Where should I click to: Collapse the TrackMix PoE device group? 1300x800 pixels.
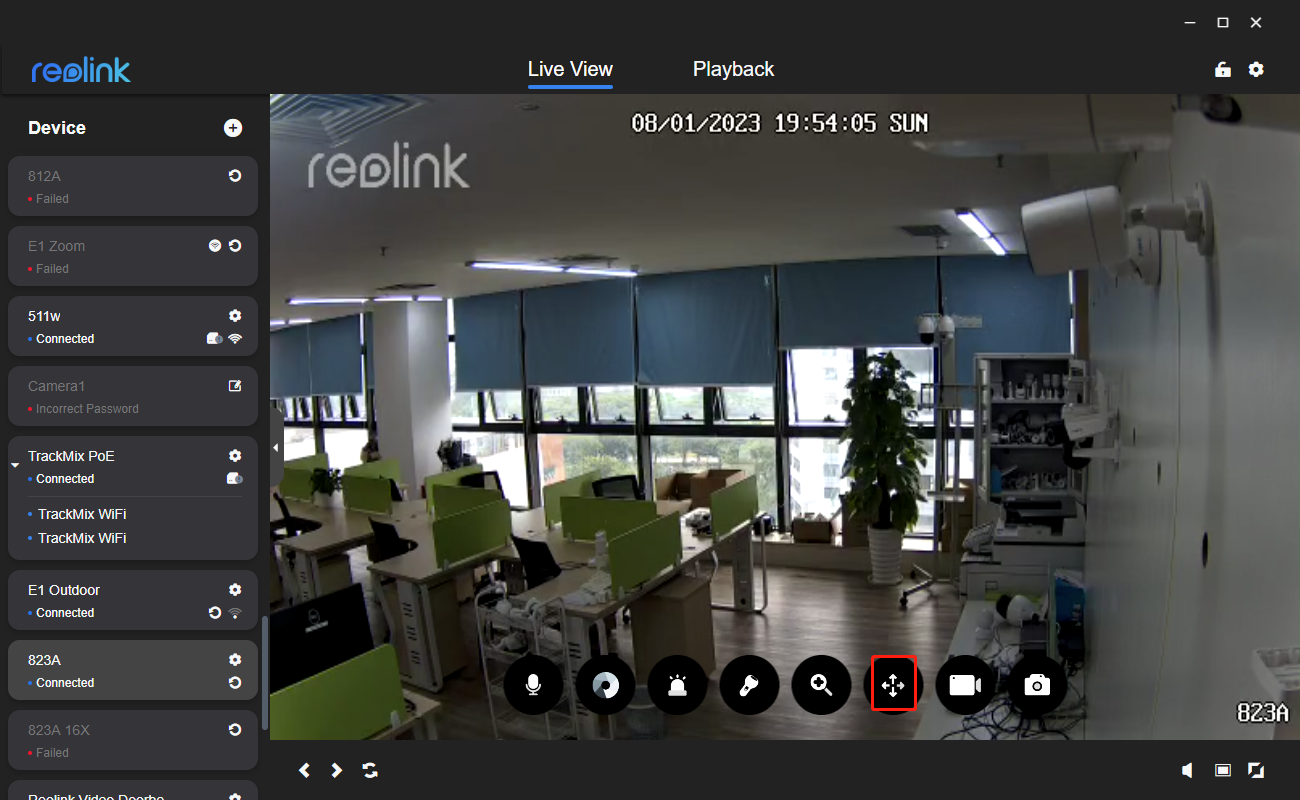click(x=15, y=466)
